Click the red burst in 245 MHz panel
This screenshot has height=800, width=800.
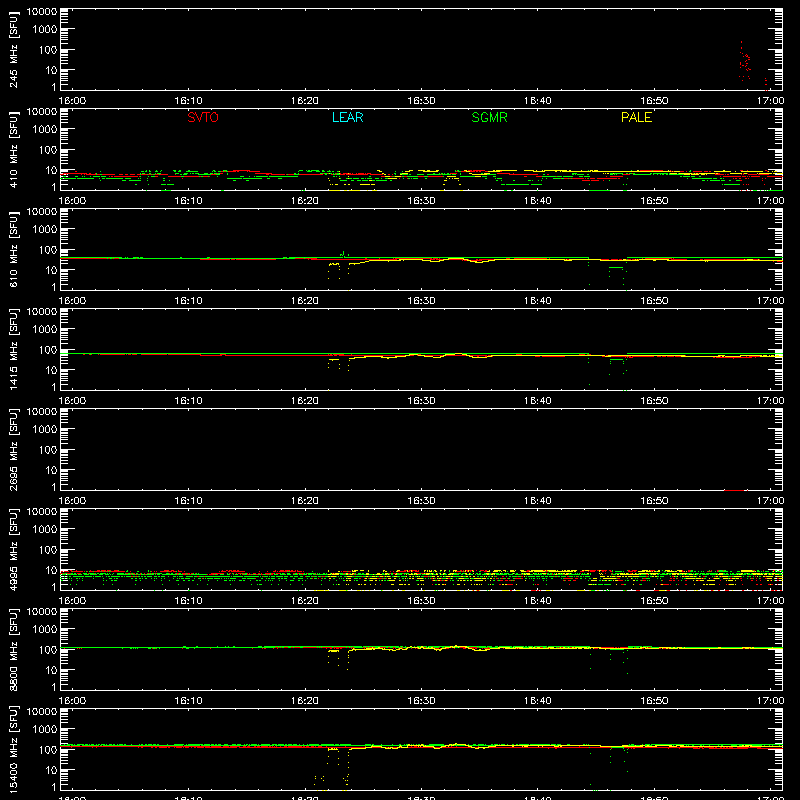click(x=745, y=62)
